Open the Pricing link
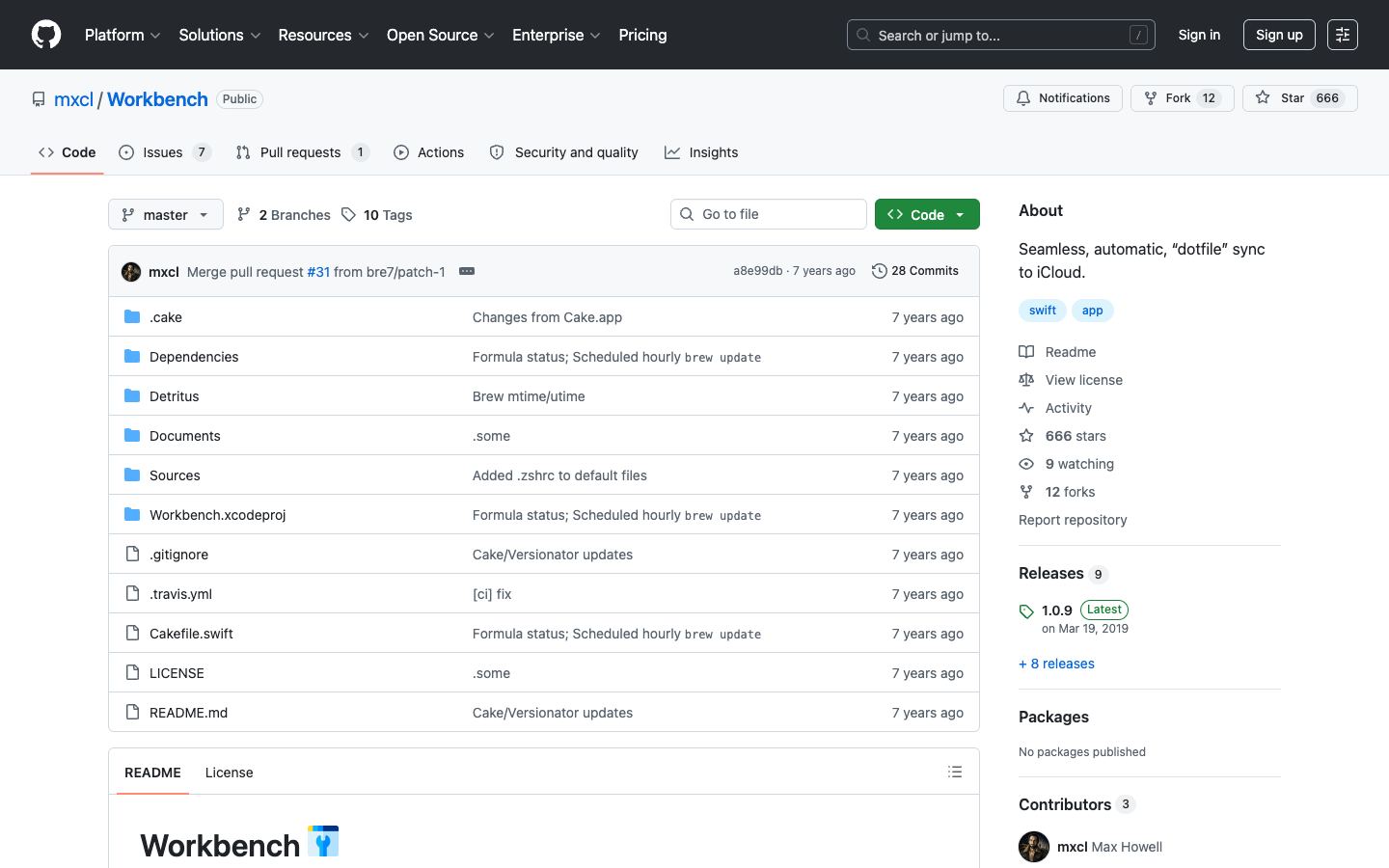Image resolution: width=1389 pixels, height=868 pixels. [642, 35]
